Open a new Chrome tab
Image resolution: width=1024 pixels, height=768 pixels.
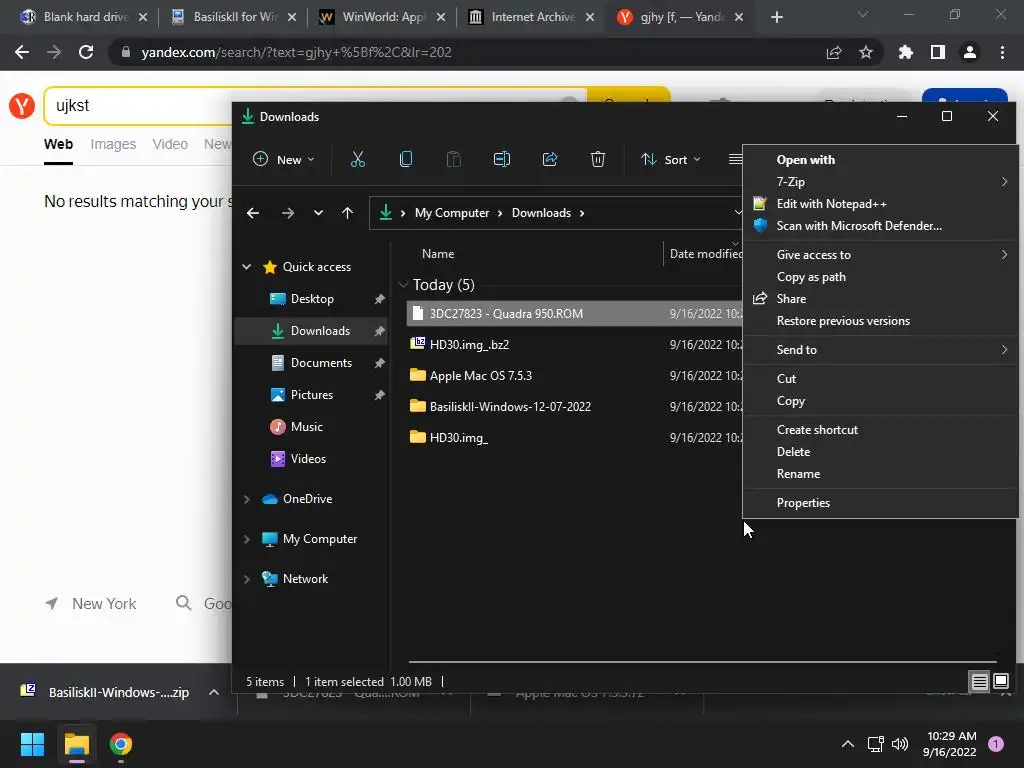click(x=776, y=17)
